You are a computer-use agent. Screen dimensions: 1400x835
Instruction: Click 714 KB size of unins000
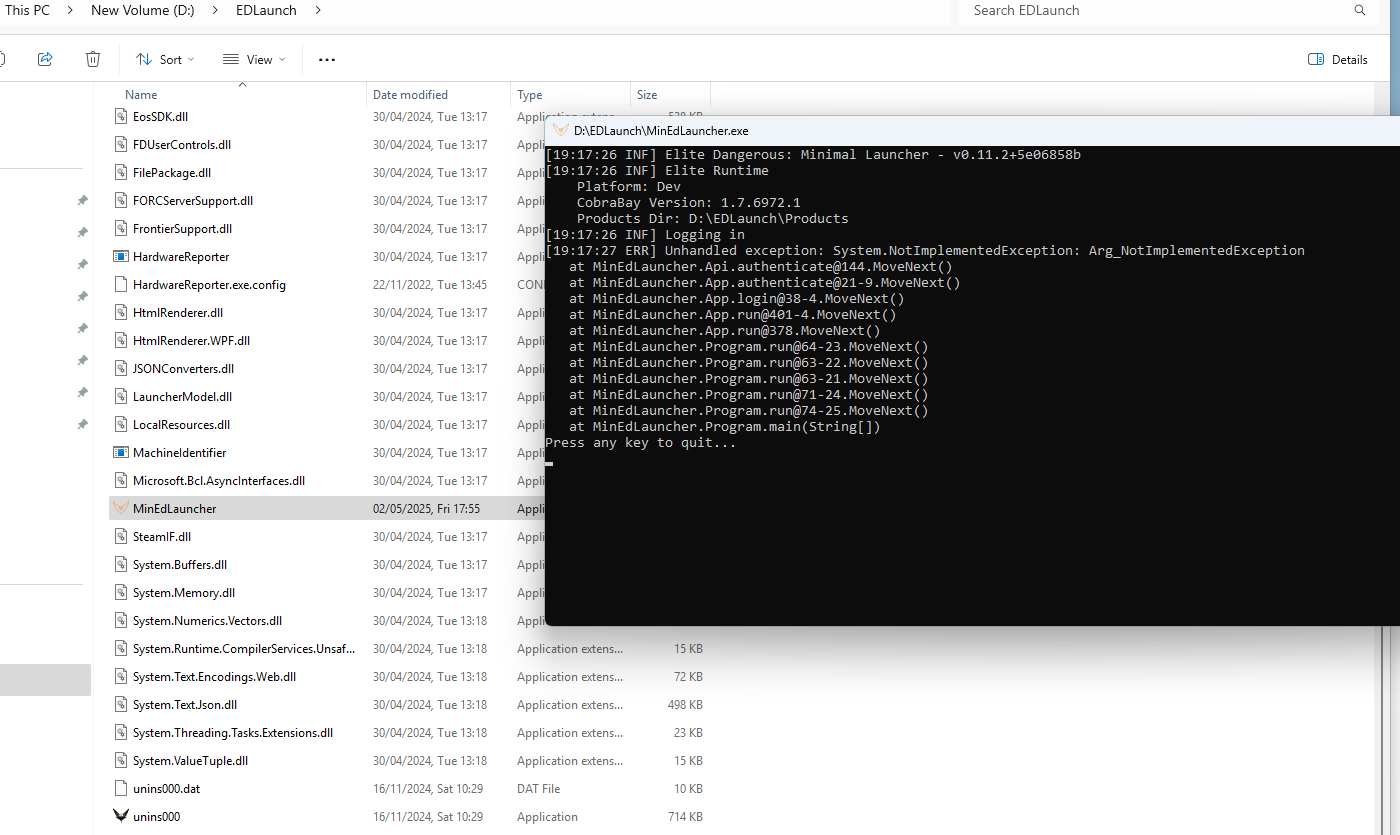pyautogui.click(x=685, y=817)
